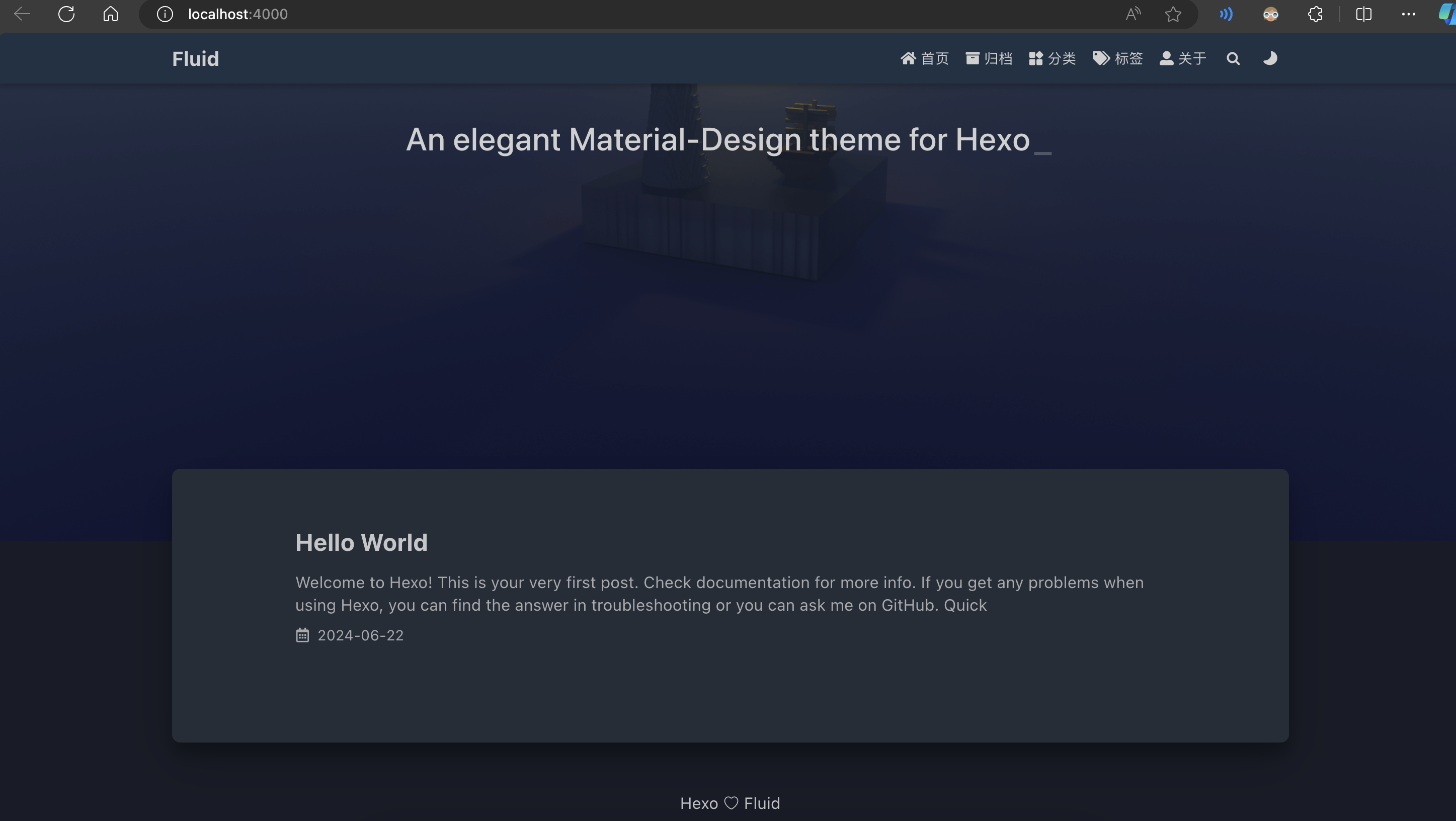
Task: Open browser settings and more menu
Action: pyautogui.click(x=1409, y=14)
